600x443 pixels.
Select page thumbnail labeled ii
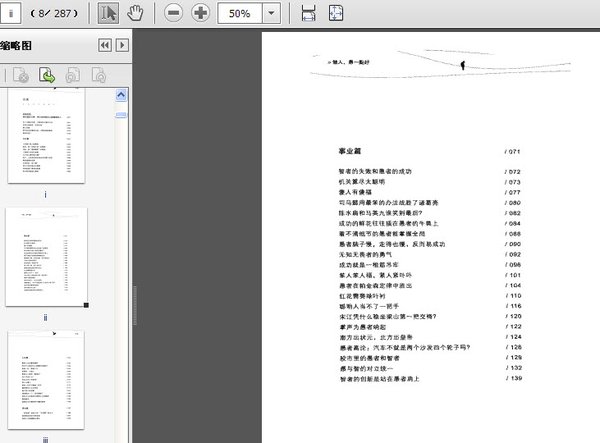[46, 257]
